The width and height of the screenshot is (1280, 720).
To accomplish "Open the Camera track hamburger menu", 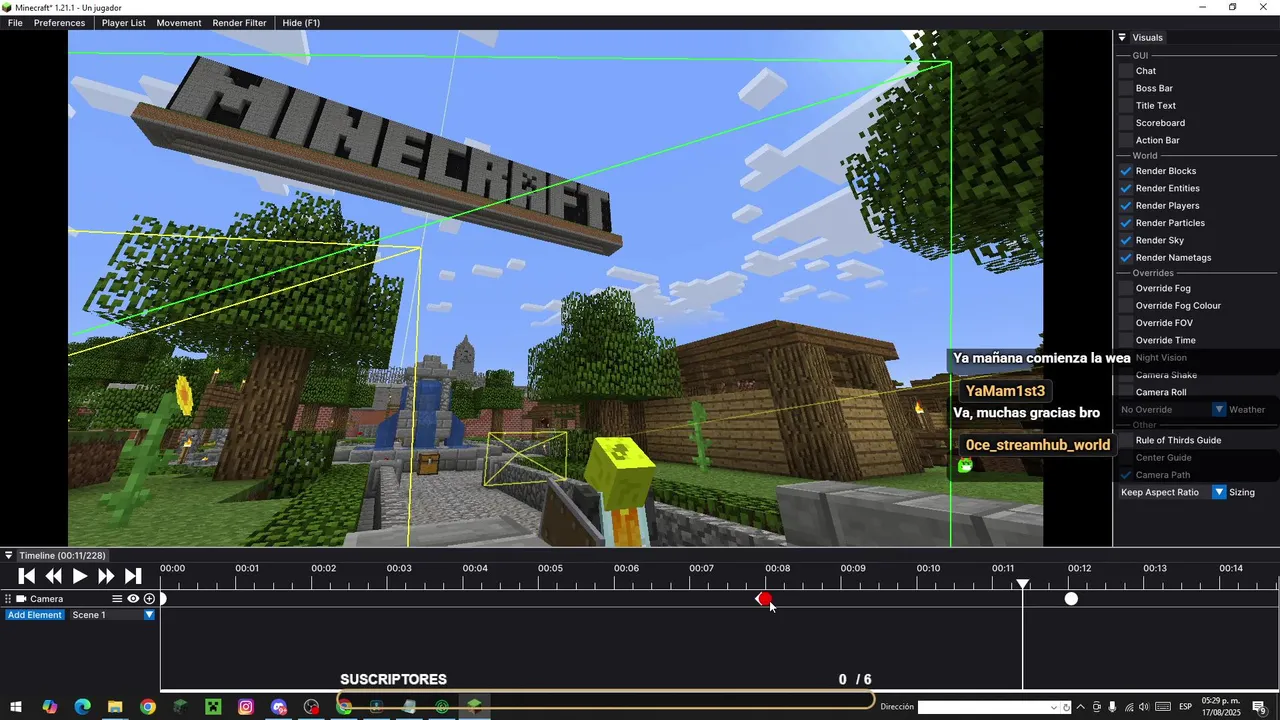I will pyautogui.click(x=117, y=599).
